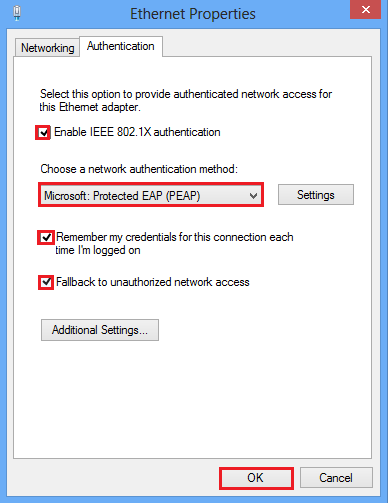Click the Ethernet Properties title bar text
This screenshot has height=503, width=388.
click(x=193, y=14)
